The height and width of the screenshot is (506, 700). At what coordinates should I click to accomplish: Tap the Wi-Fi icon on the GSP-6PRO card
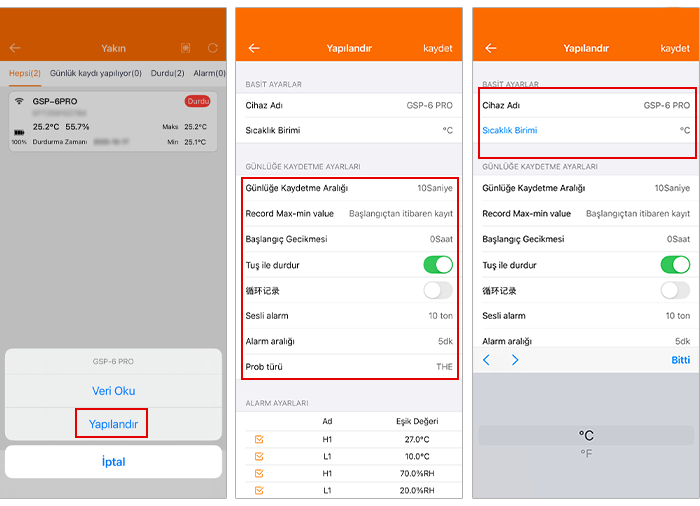coord(18,102)
